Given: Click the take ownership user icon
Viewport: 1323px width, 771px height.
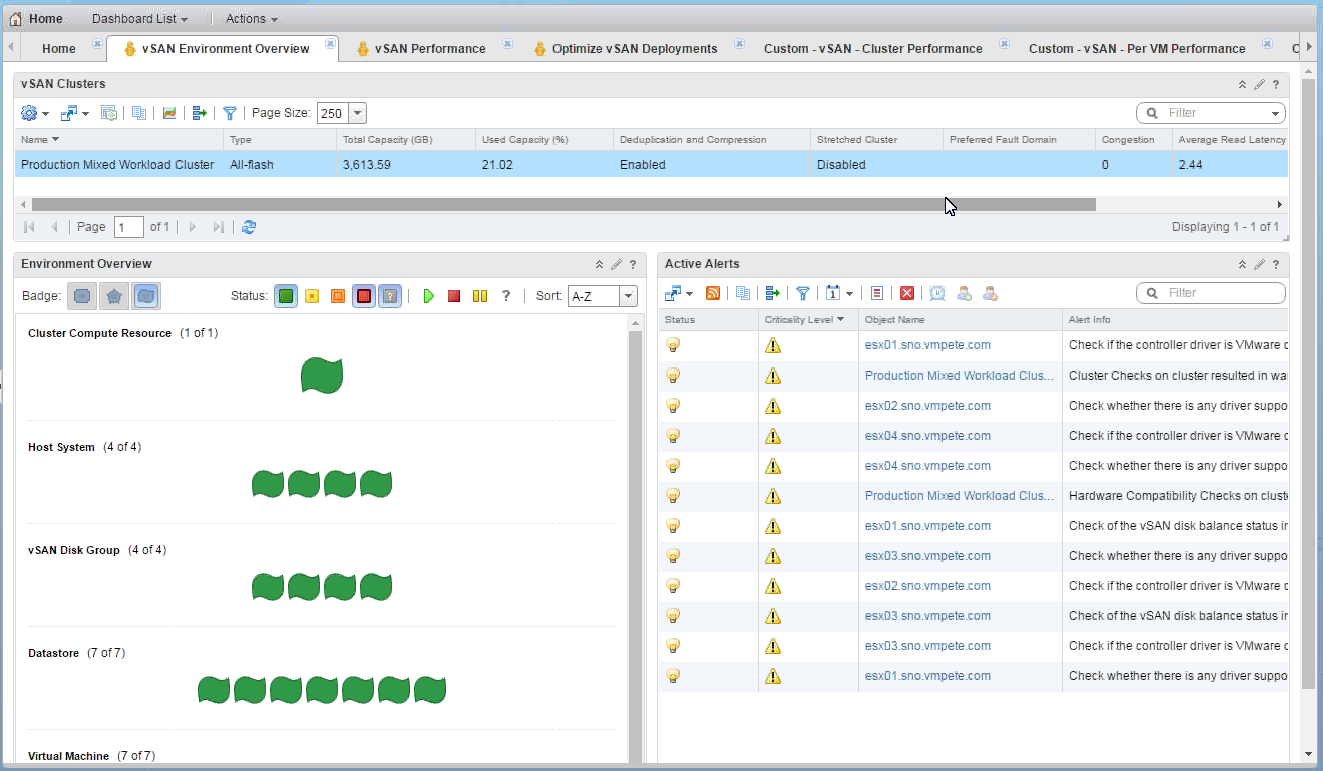Looking at the screenshot, I should point(964,293).
